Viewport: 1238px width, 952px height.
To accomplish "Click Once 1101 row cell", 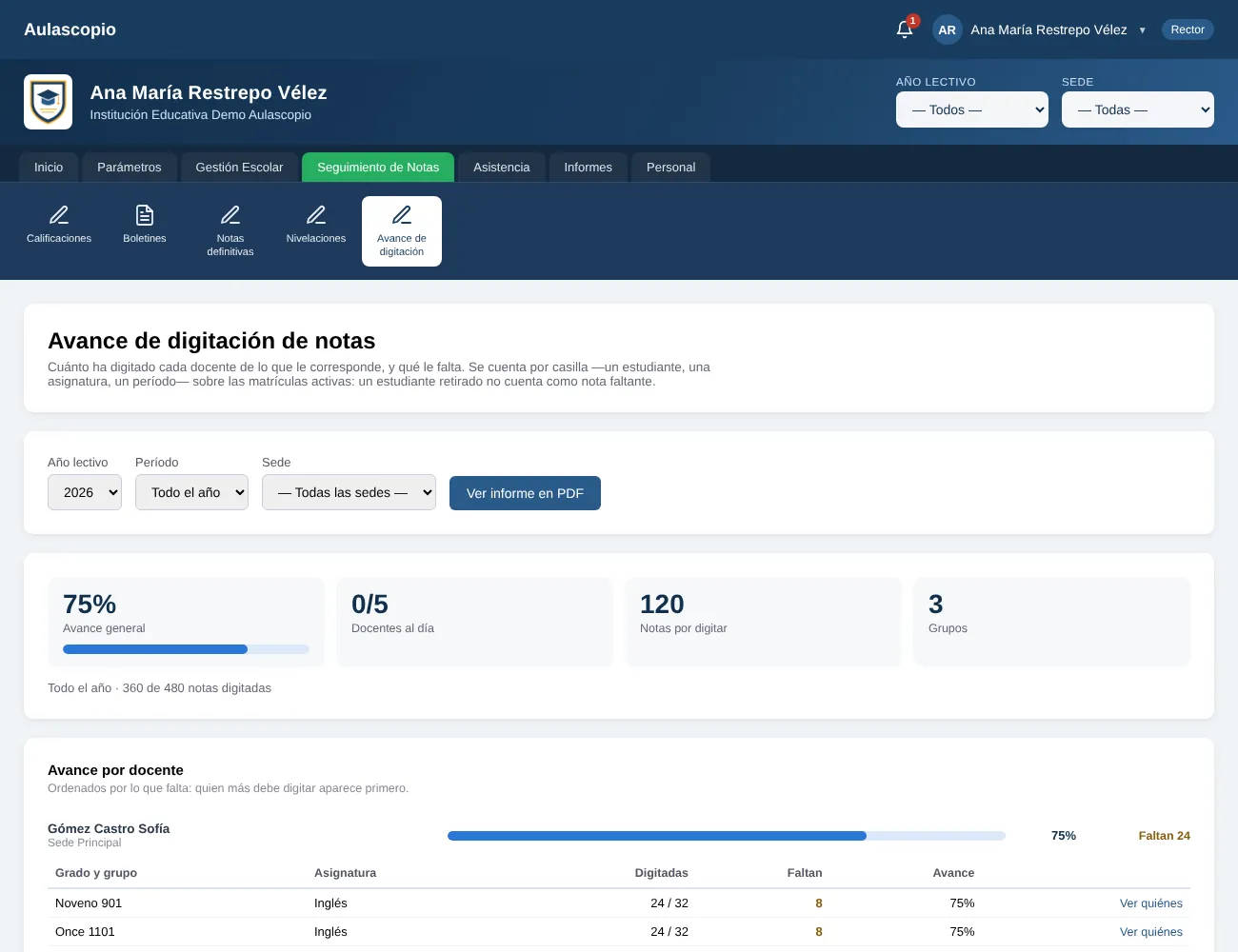I will (85, 932).
